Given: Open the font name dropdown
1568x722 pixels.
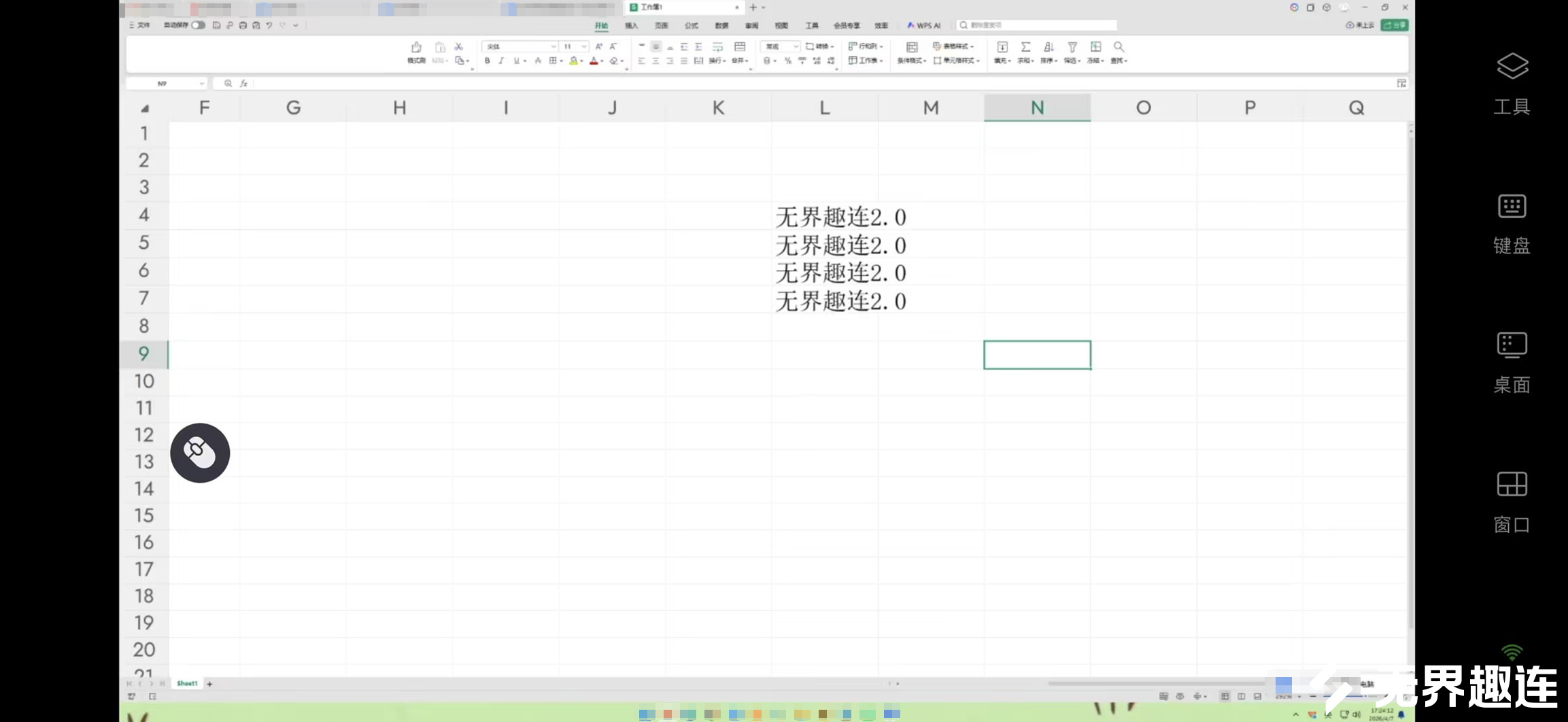Looking at the screenshot, I should (553, 47).
